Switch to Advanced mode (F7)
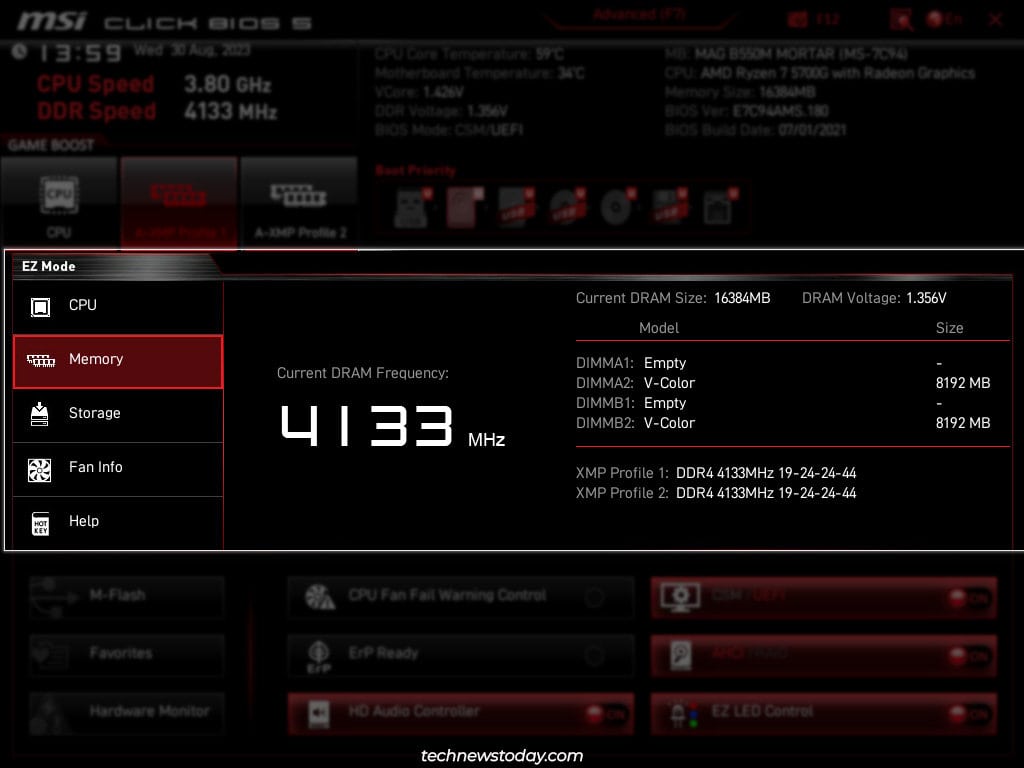 [x=640, y=16]
